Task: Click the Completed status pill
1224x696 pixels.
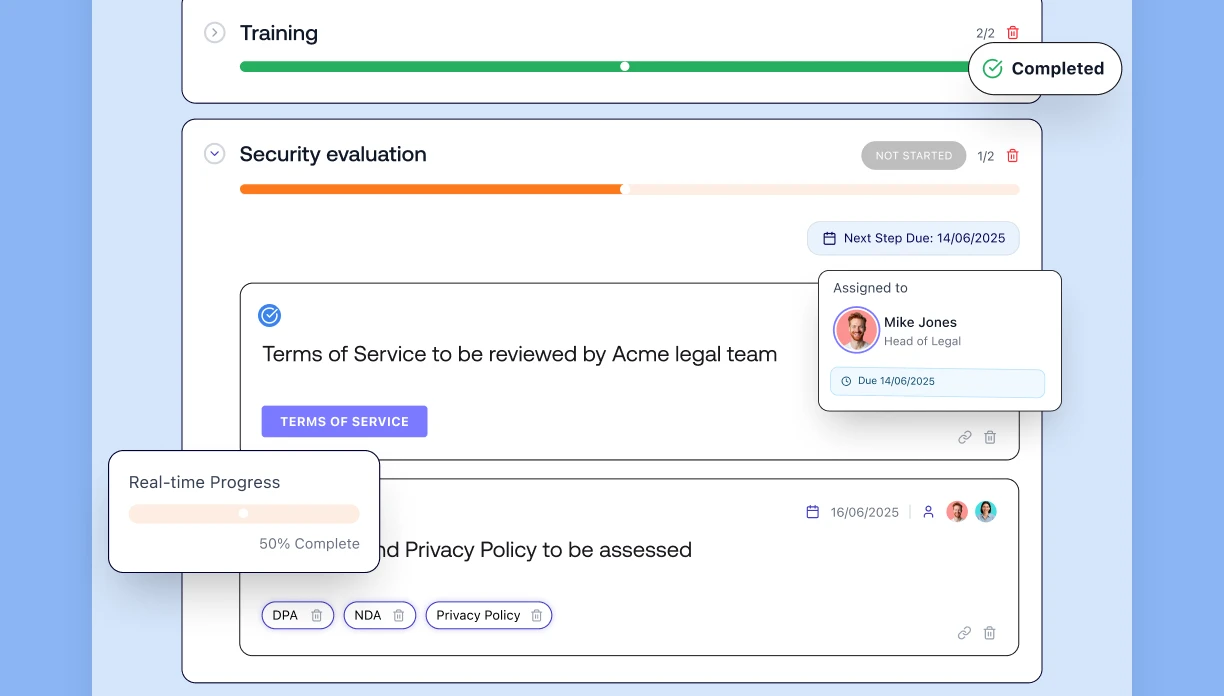Action: [x=1045, y=69]
